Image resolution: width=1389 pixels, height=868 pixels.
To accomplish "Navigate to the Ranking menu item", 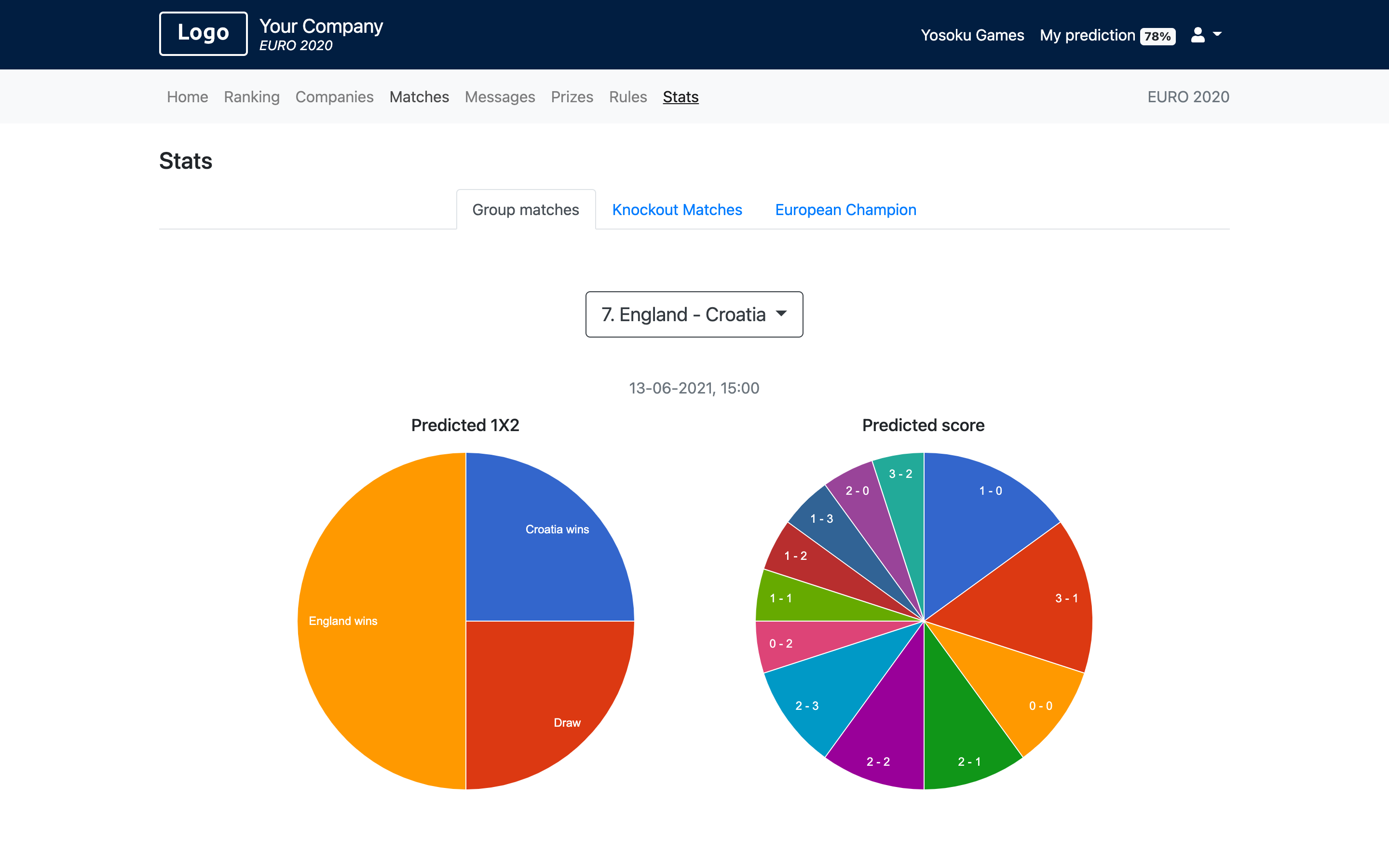I will click(x=250, y=96).
